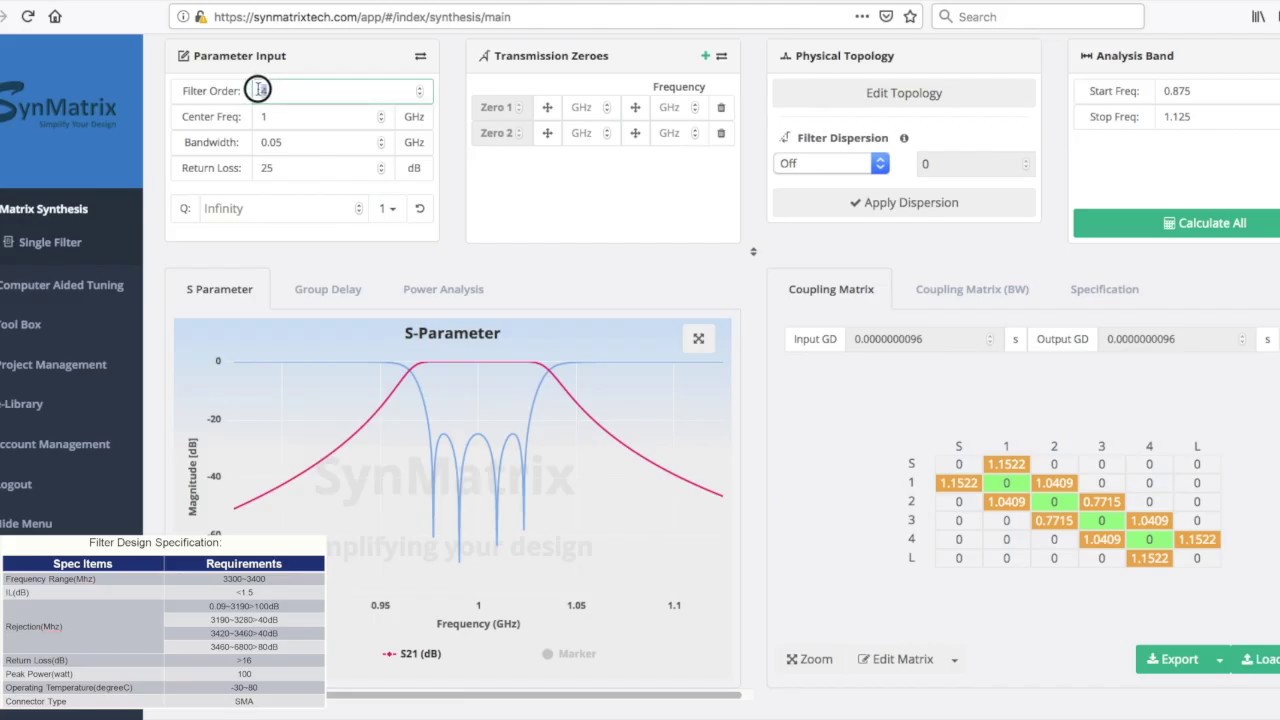Click first move icon in Zero 1 row
Viewport: 1280px width, 720px height.
(547, 107)
